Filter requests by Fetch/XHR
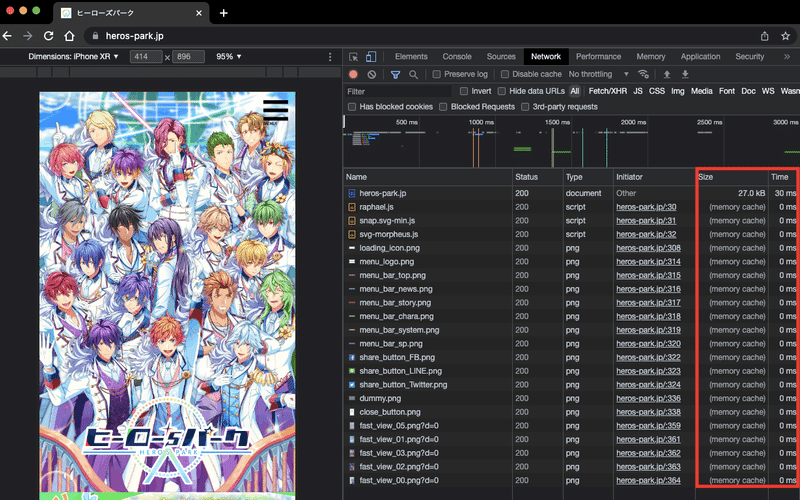This screenshot has height=500, width=800. 607,91
